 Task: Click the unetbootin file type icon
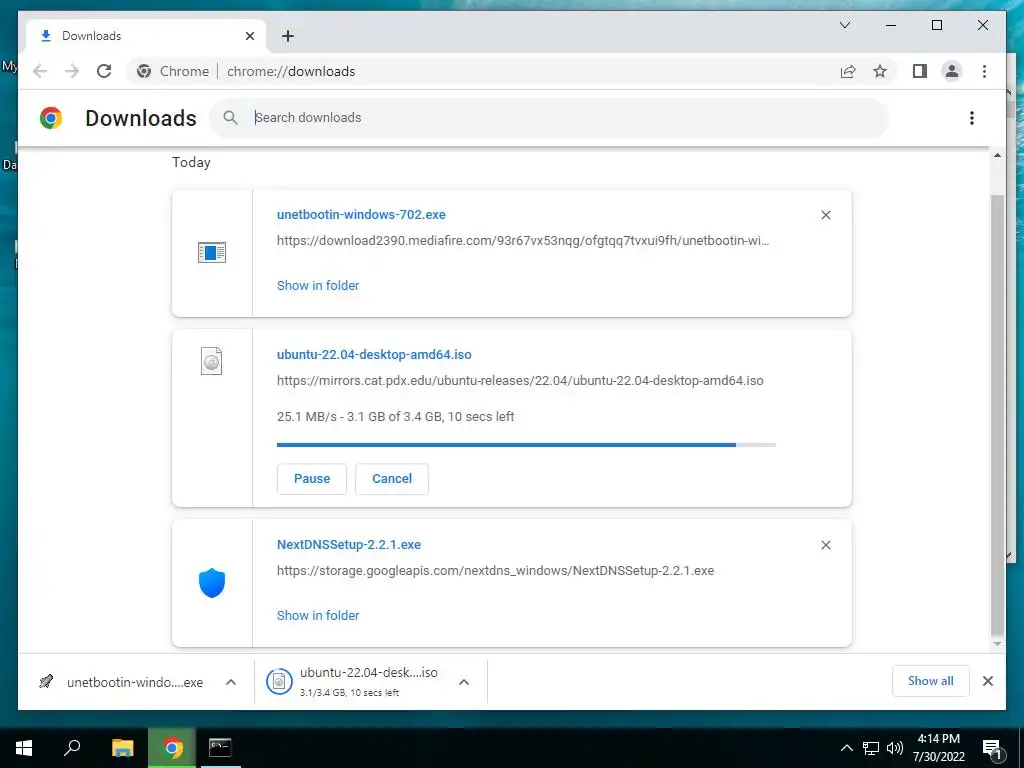click(x=212, y=252)
